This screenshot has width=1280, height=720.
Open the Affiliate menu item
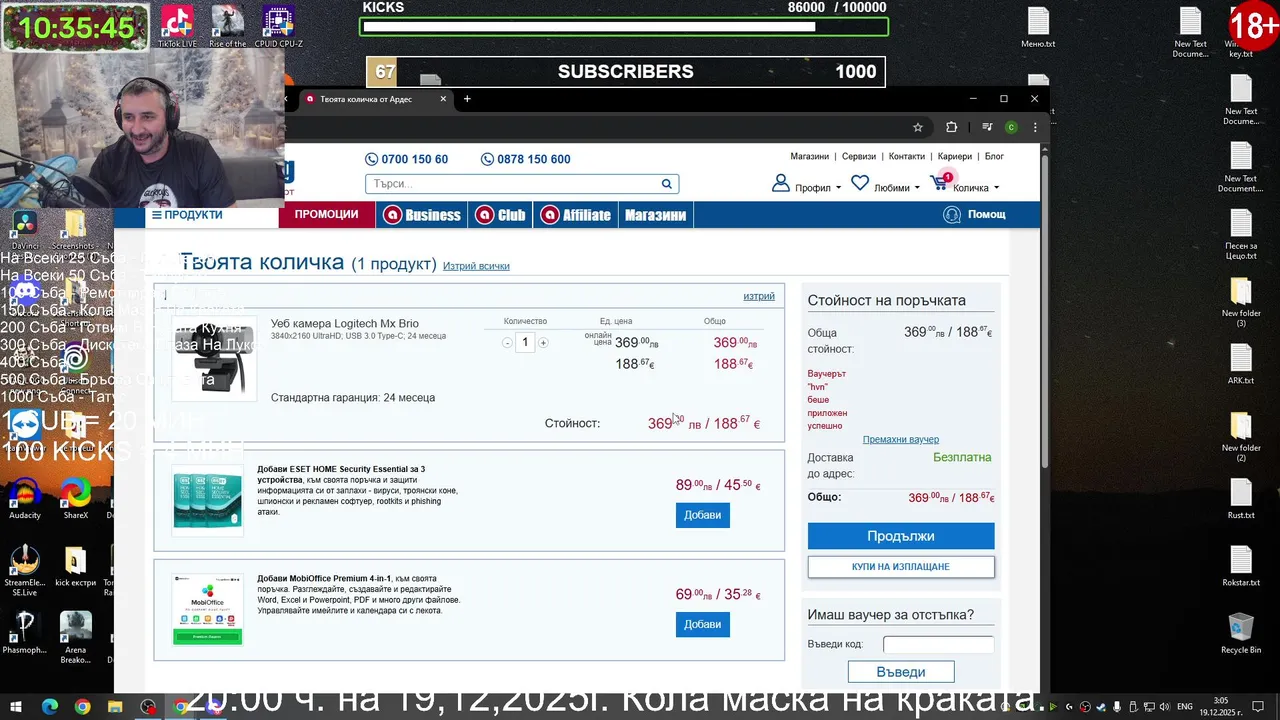575,215
